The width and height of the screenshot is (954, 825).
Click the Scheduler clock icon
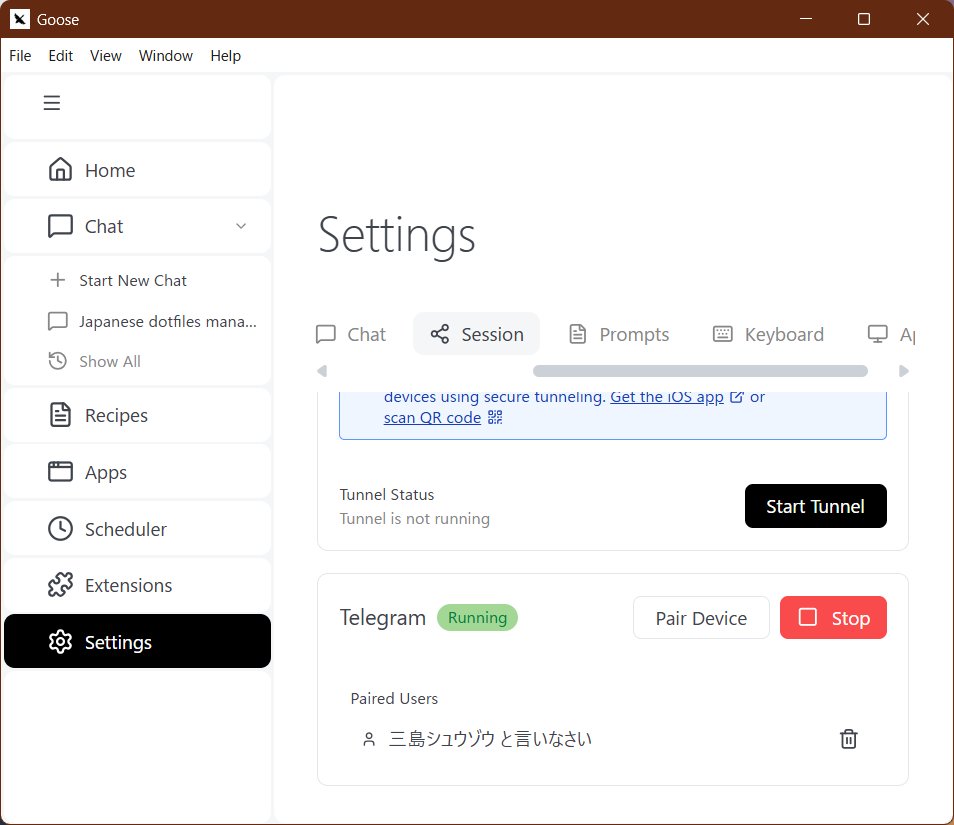(x=60, y=529)
